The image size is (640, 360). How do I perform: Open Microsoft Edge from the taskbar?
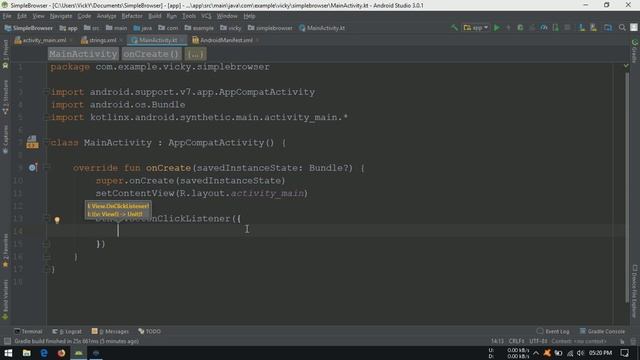click(x=44, y=353)
